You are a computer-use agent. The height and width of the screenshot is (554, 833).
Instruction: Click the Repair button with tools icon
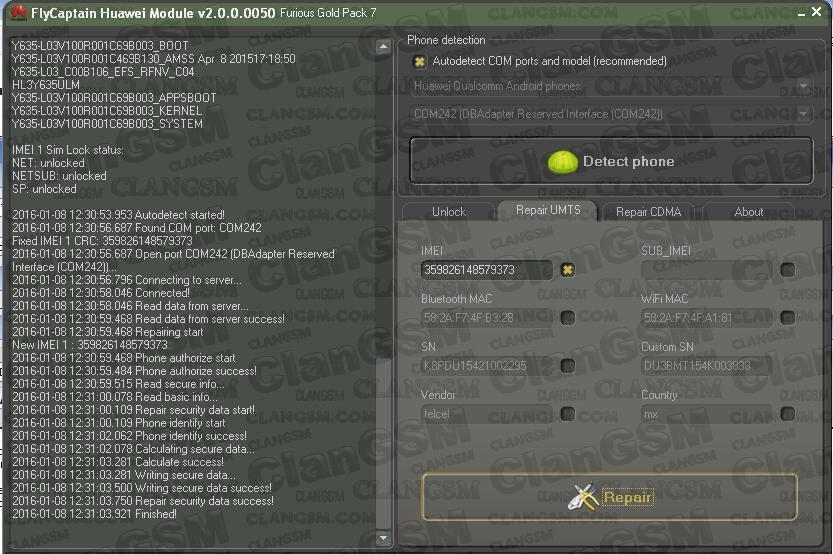(610, 497)
